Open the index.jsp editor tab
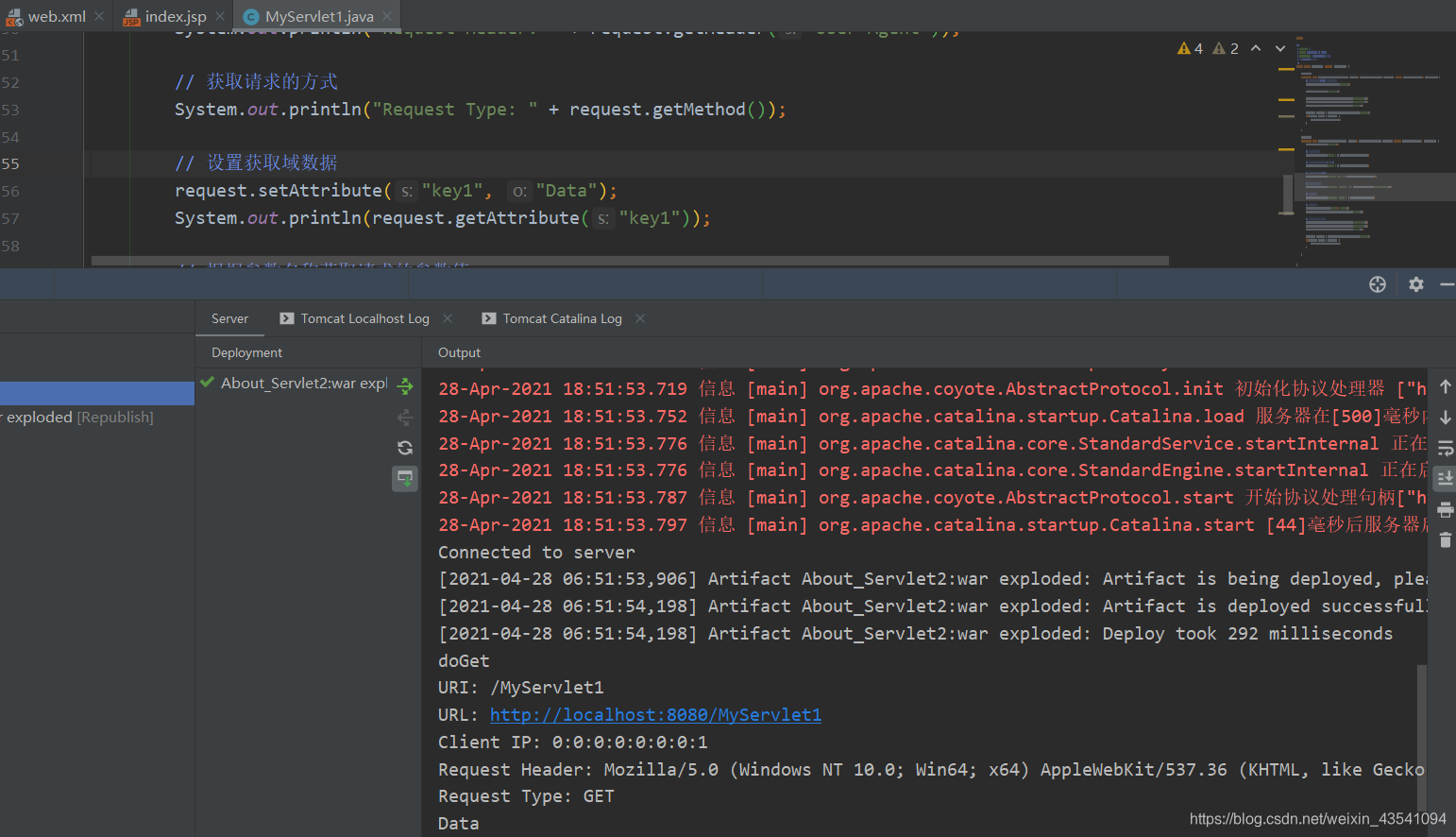This screenshot has width=1456, height=837. pos(176,16)
